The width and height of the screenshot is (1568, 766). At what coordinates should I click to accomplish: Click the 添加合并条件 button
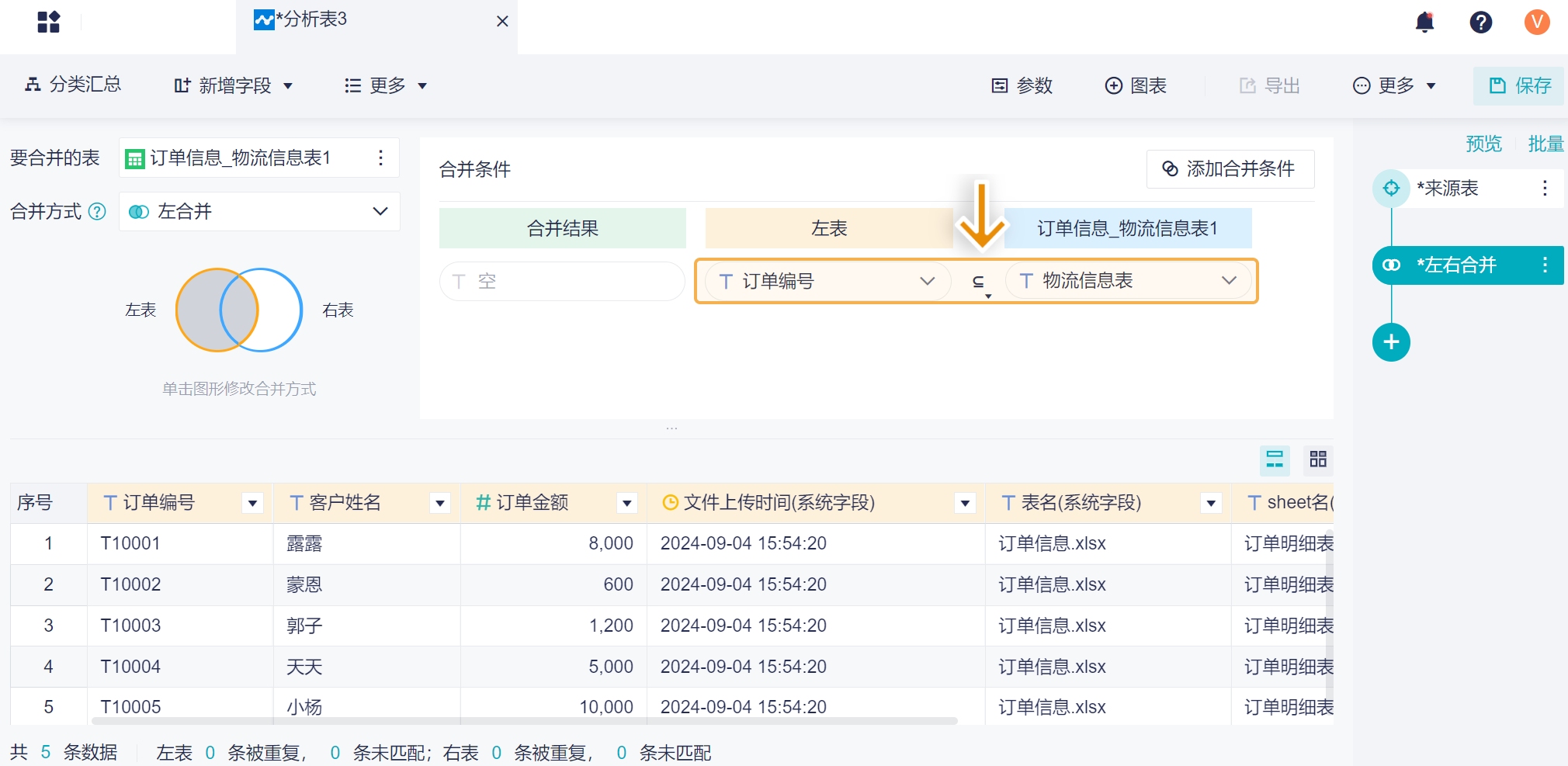point(1230,169)
